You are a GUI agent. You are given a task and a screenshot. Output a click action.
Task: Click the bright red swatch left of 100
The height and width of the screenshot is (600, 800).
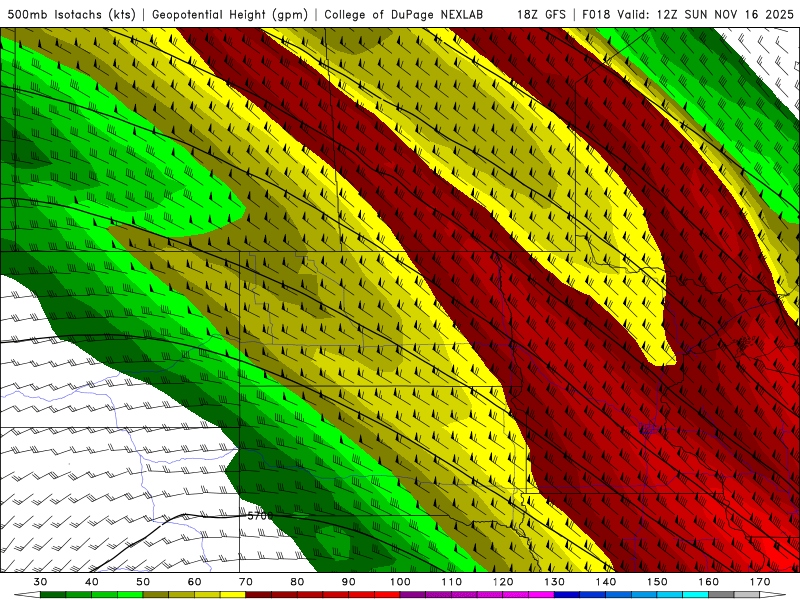click(387, 595)
